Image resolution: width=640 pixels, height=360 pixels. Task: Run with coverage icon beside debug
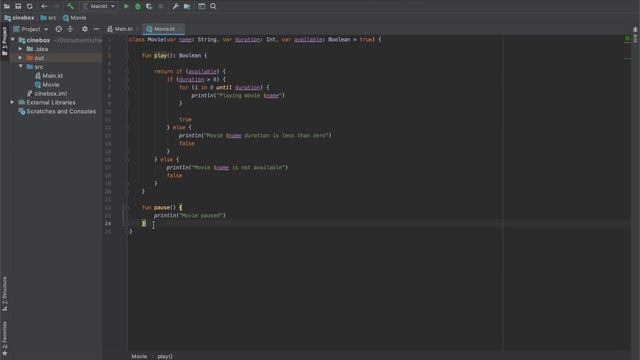click(x=149, y=6)
